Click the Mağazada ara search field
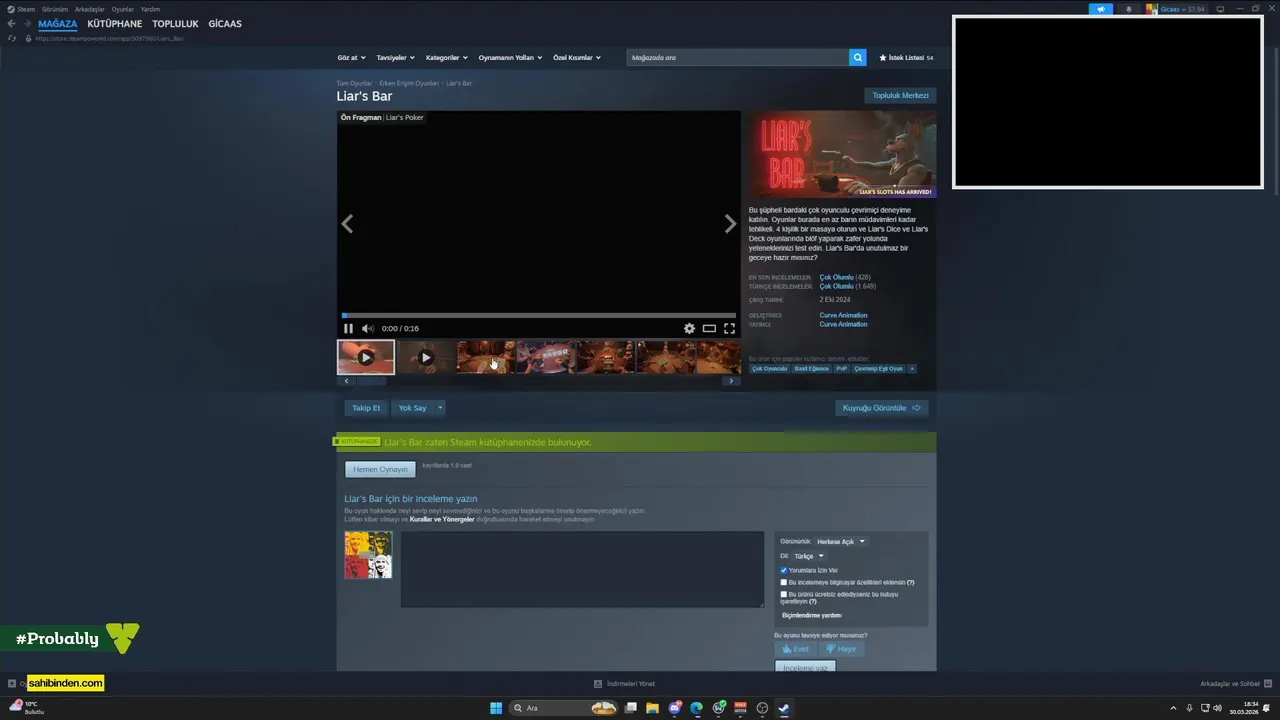This screenshot has width=1280, height=720. [x=738, y=57]
